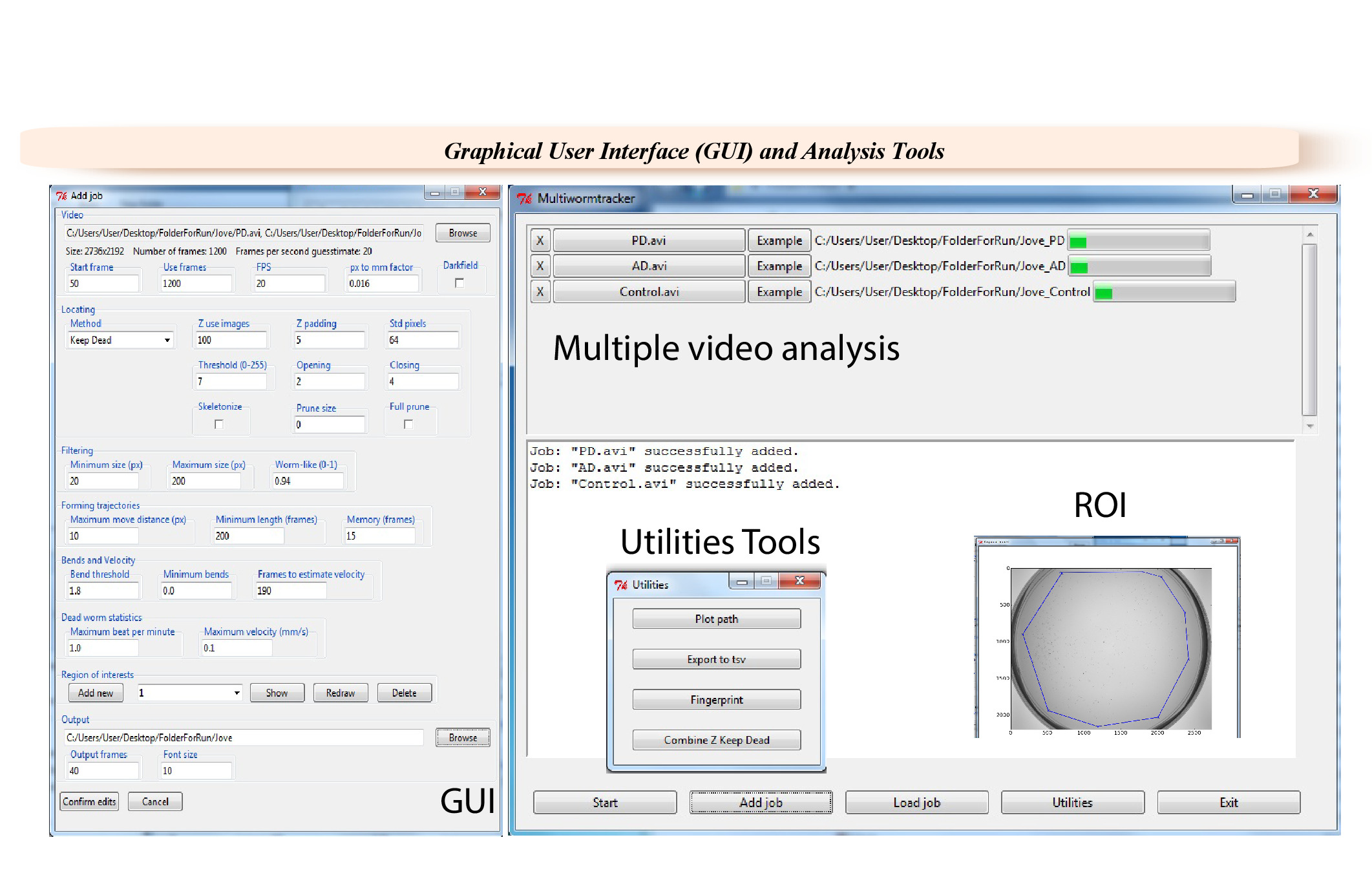Remove the AD.avi job with X button
Screen dimensions: 1372x875
tap(540, 266)
